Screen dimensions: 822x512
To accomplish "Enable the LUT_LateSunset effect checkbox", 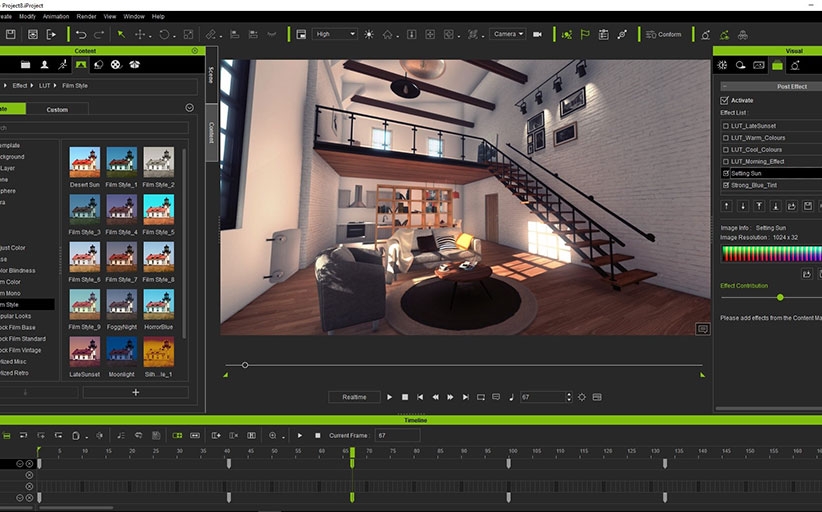I will click(x=725, y=126).
